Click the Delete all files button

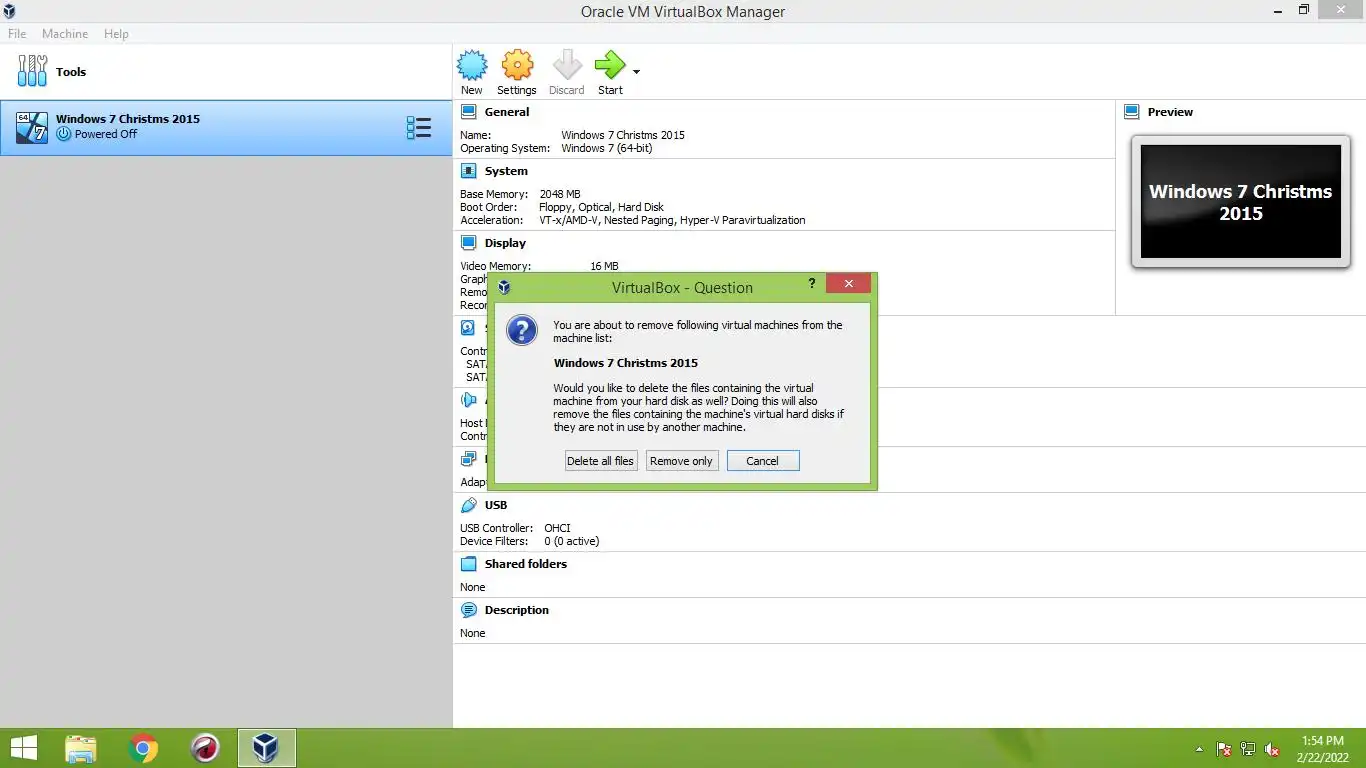coord(600,461)
